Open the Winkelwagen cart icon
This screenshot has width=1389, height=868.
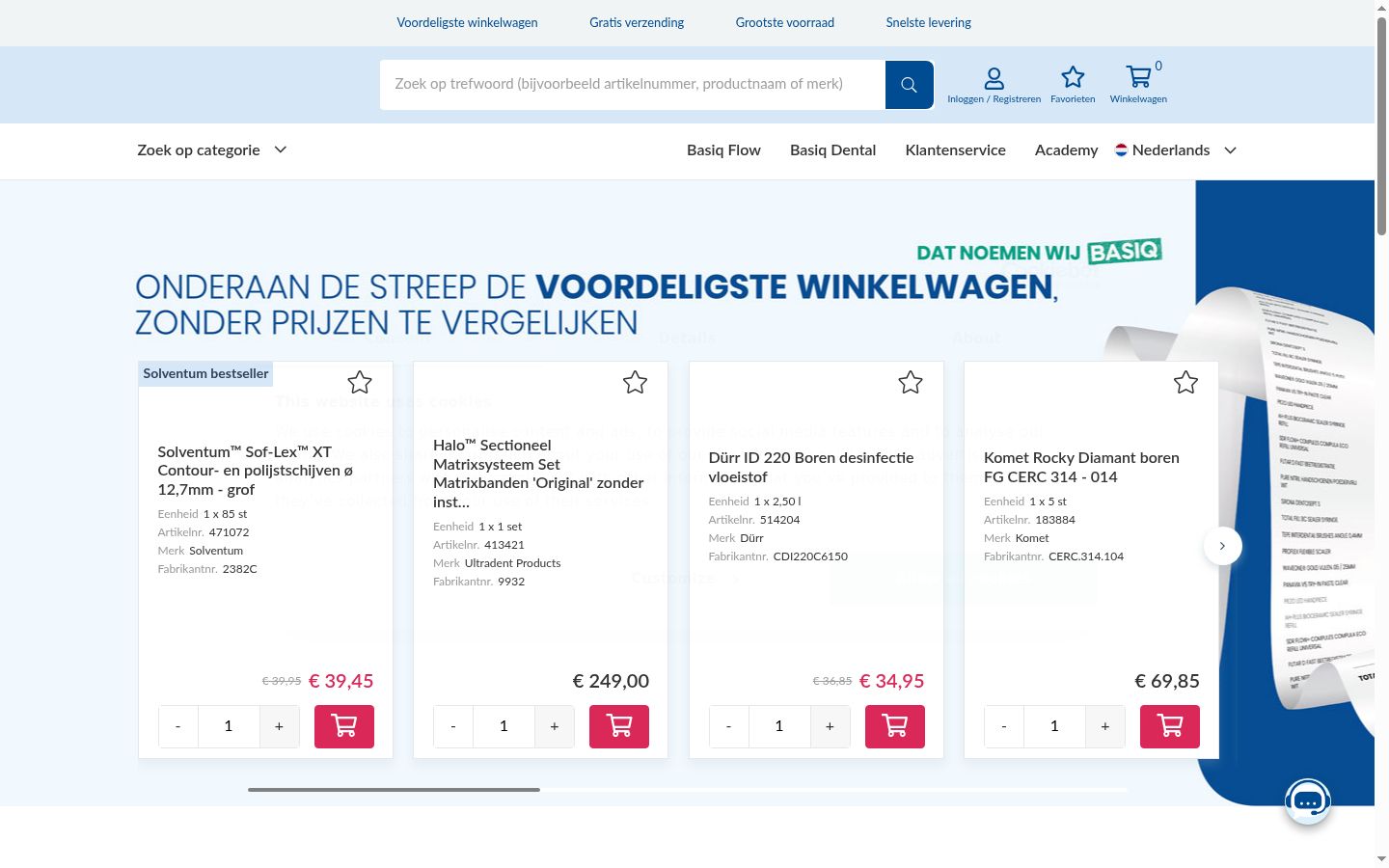[1138, 85]
